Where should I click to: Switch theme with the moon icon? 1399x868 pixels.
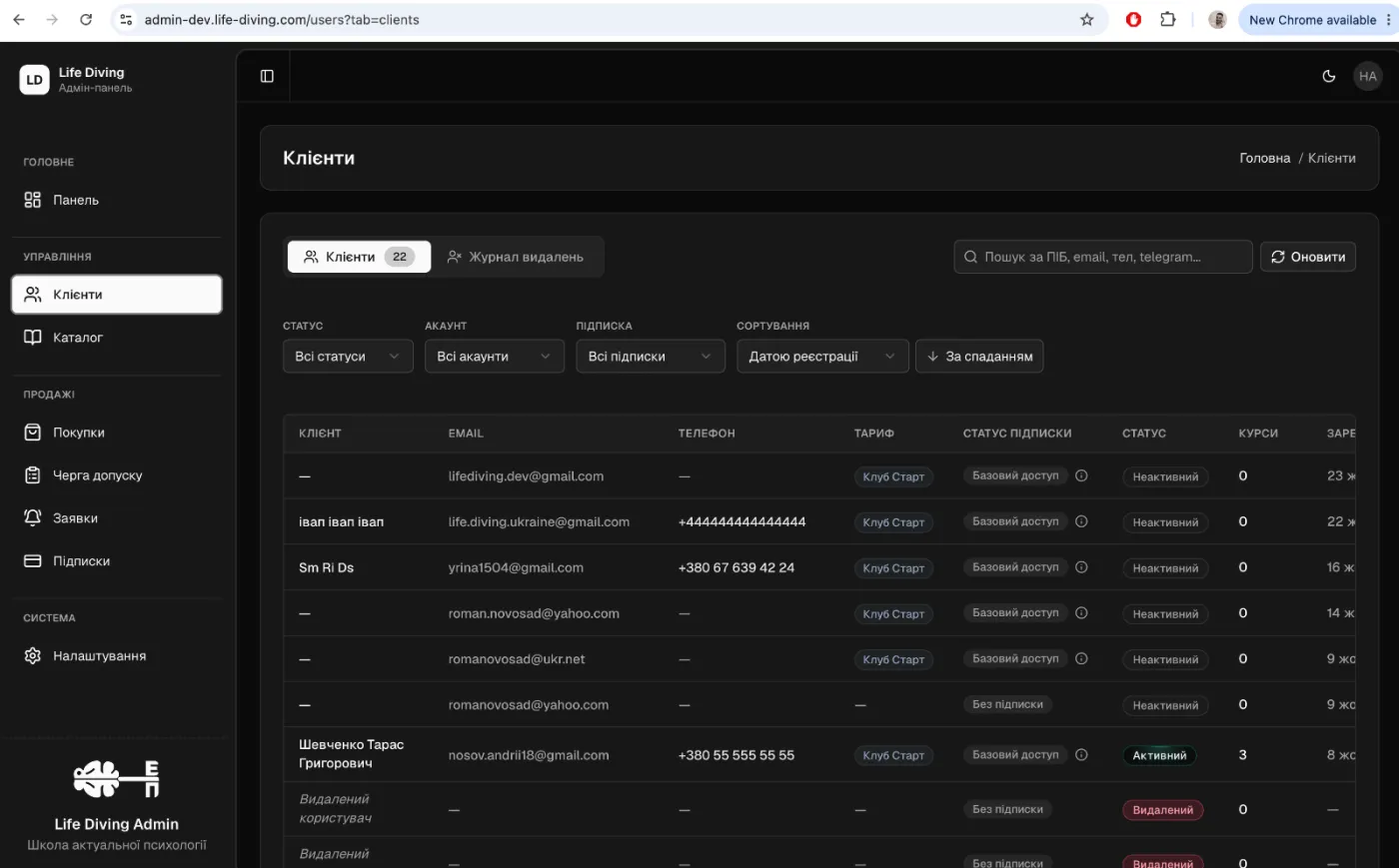coord(1329,76)
